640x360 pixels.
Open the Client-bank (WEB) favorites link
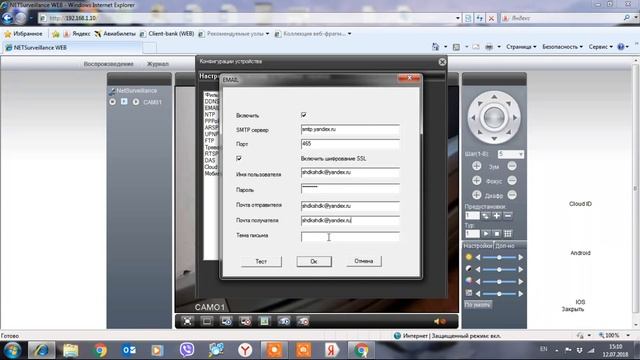point(167,34)
